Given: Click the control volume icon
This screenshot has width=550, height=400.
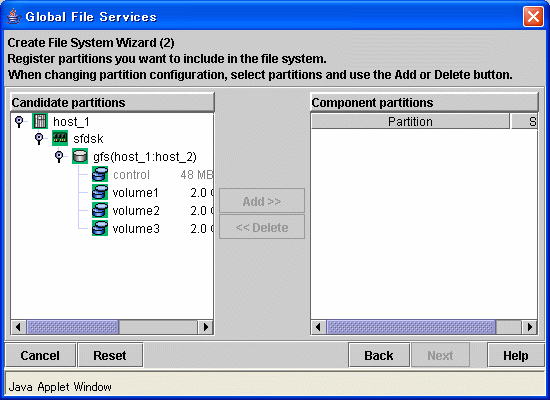Looking at the screenshot, I should click(x=100, y=174).
